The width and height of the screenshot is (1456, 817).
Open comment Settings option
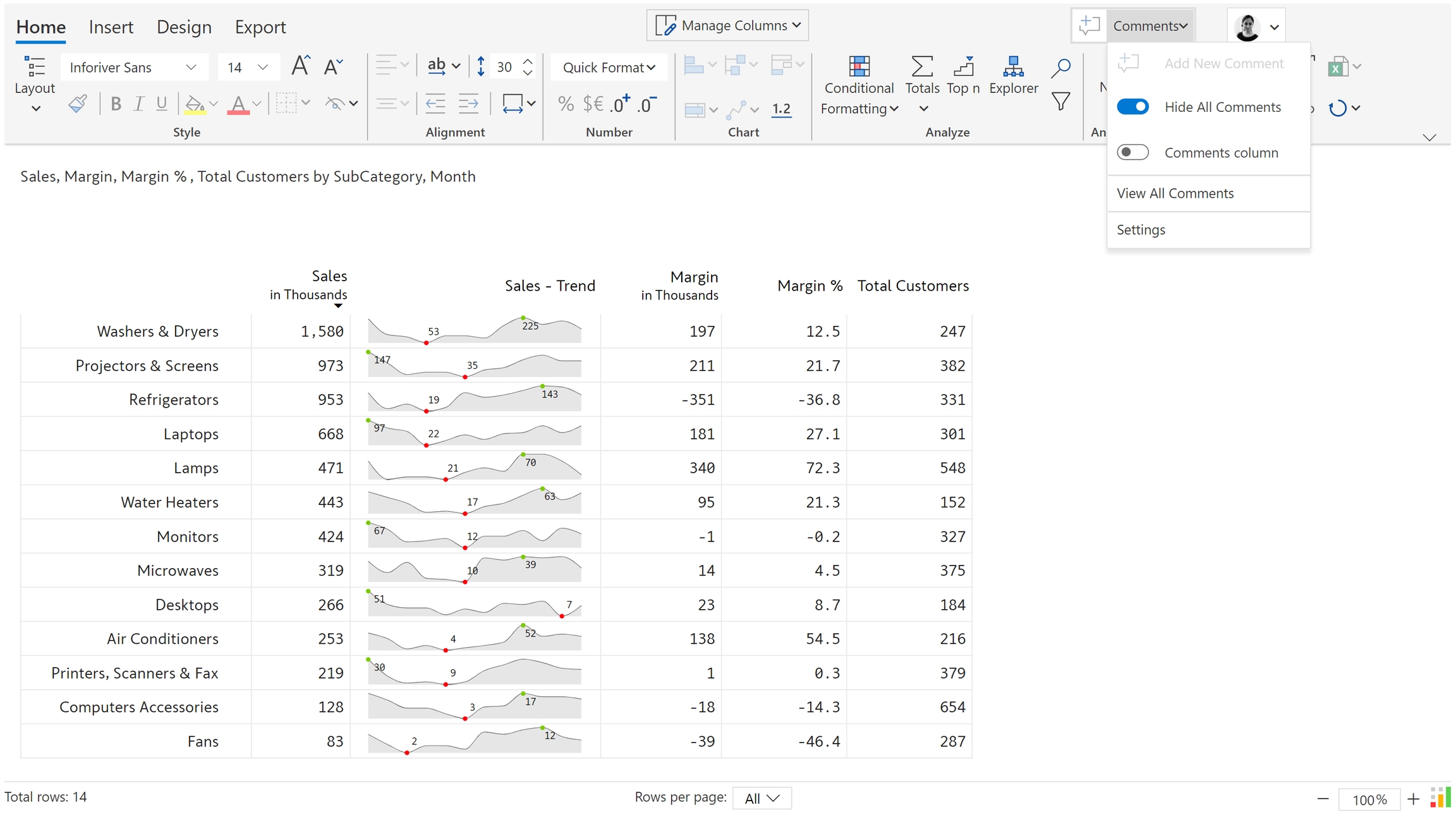pos(1141,230)
